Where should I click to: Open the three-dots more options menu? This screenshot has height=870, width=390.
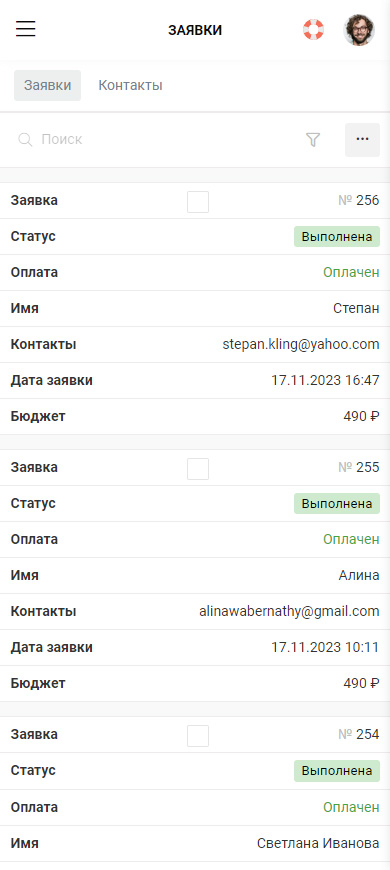(362, 140)
